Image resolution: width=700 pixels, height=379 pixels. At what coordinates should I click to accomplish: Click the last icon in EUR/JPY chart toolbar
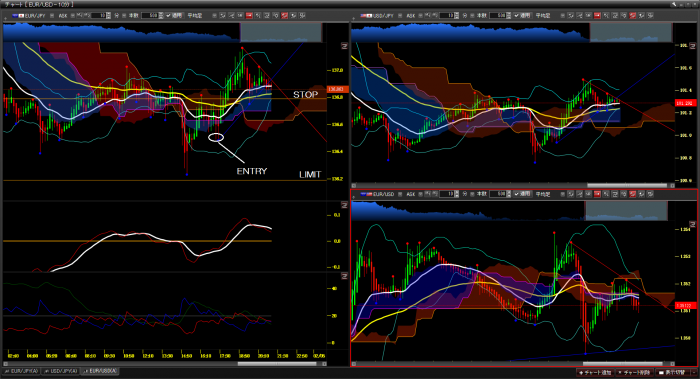pos(302,15)
